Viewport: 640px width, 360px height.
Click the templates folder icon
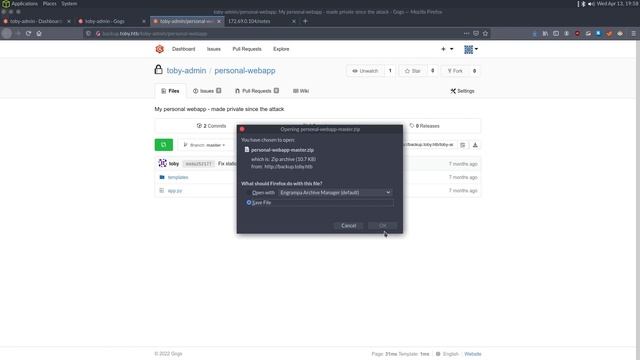point(162,177)
